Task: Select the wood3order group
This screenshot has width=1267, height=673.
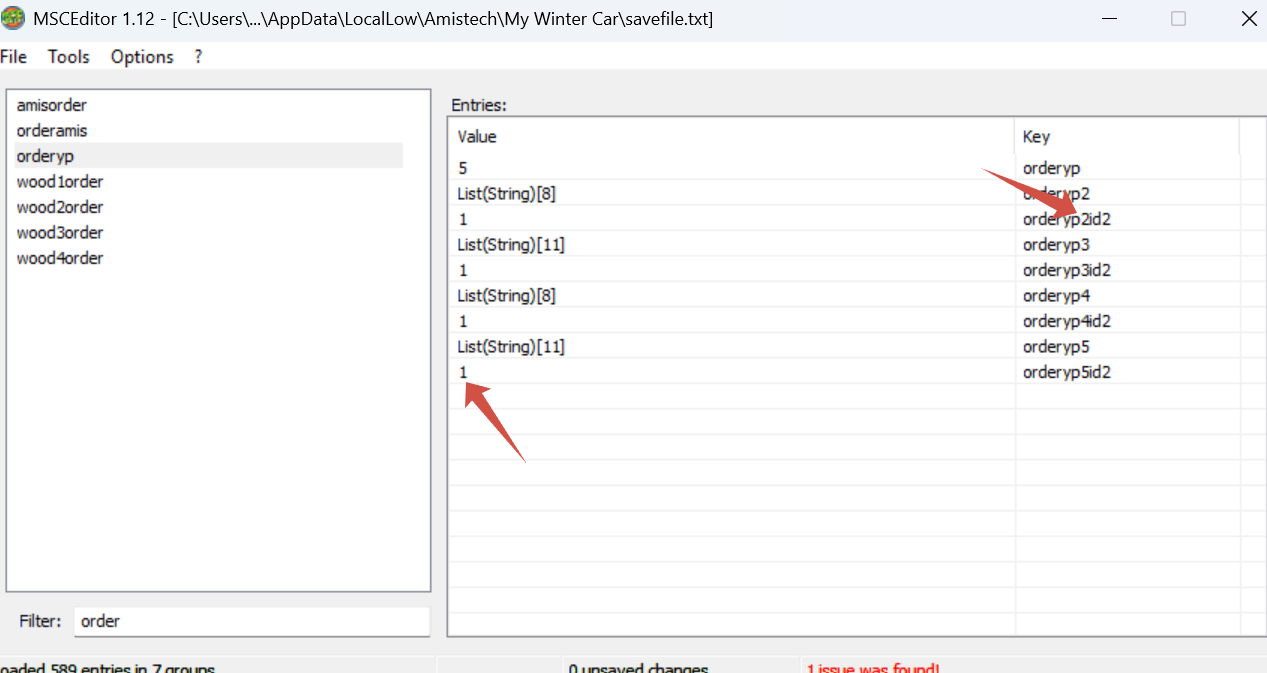Action: tap(60, 233)
